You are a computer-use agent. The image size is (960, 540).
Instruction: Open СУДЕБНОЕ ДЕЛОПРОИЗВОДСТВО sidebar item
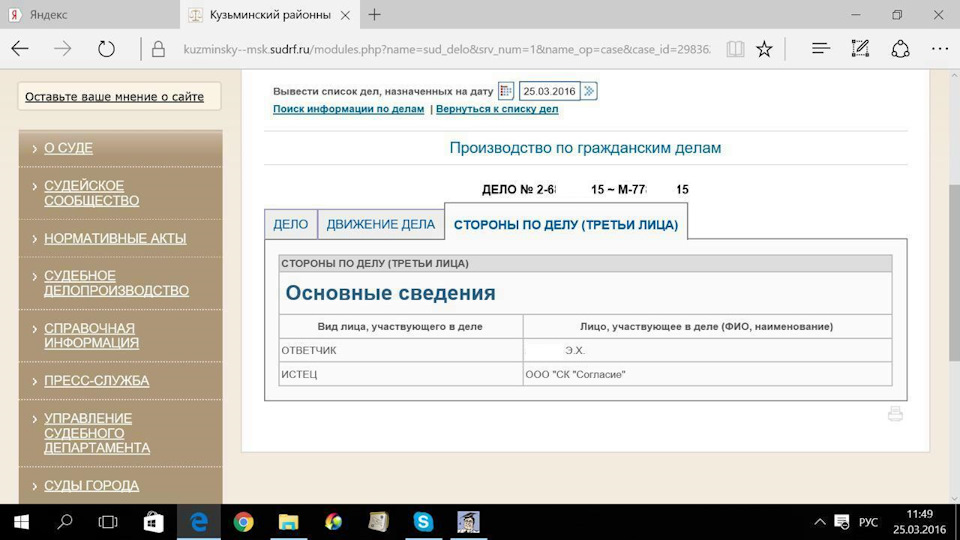point(116,283)
